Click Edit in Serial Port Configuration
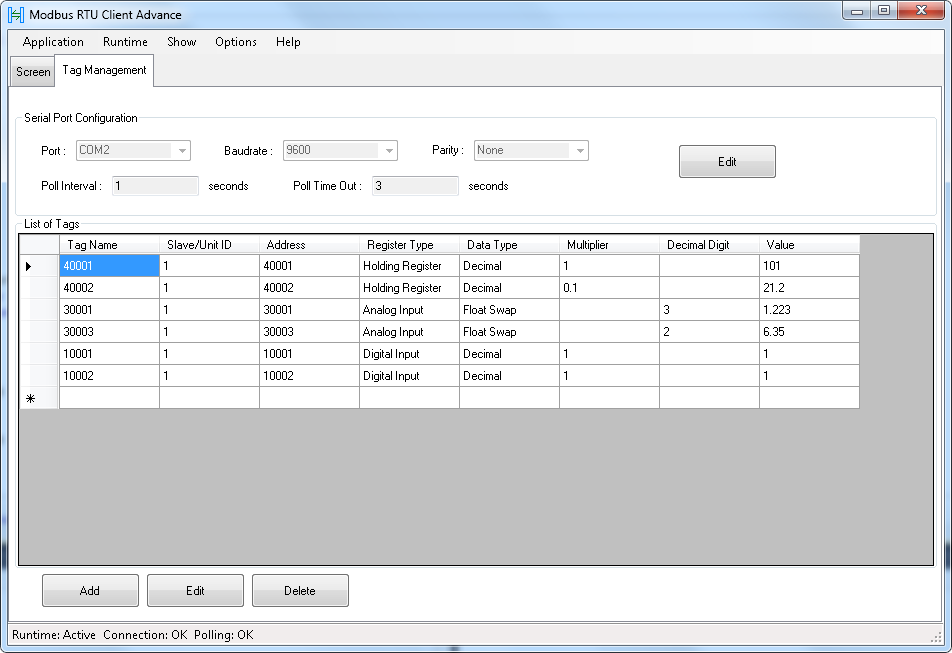Viewport: 952px width, 653px height. coord(727,161)
